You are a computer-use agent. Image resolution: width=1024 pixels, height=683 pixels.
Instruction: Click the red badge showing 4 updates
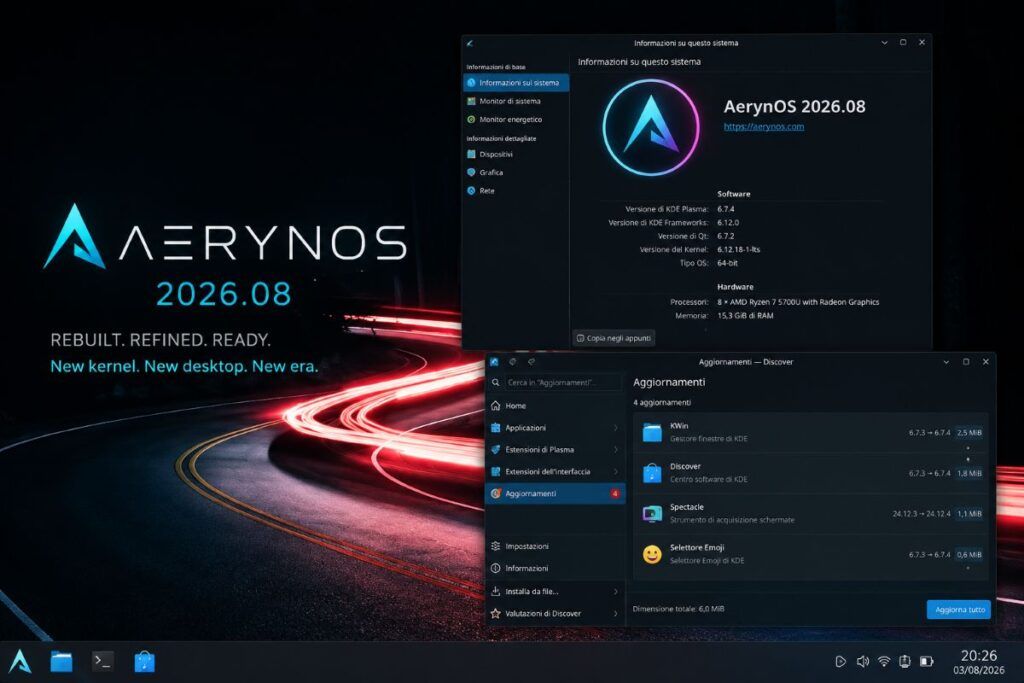tap(615, 494)
